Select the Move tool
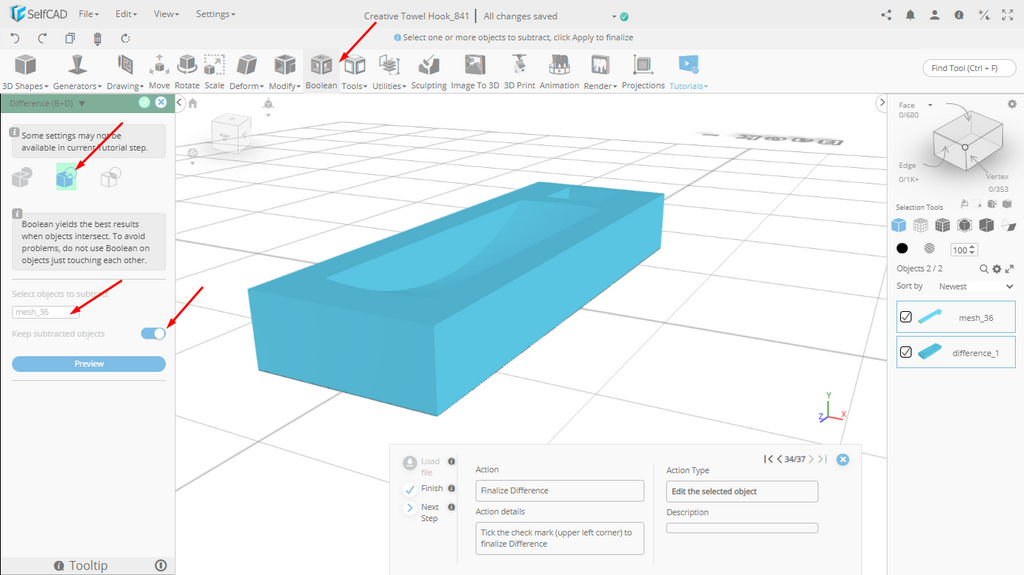This screenshot has width=1024, height=575. [159, 72]
